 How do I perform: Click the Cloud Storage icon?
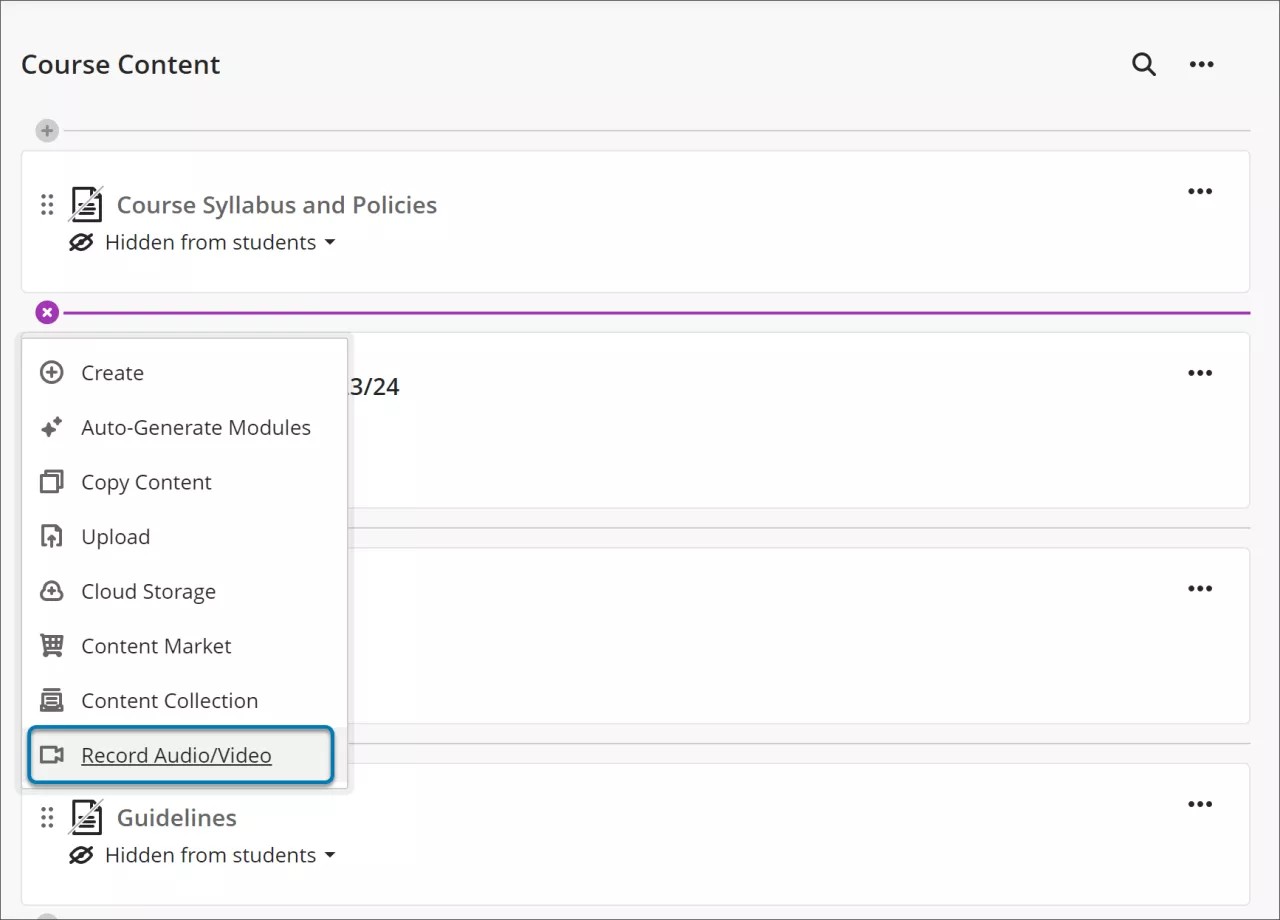coord(51,591)
